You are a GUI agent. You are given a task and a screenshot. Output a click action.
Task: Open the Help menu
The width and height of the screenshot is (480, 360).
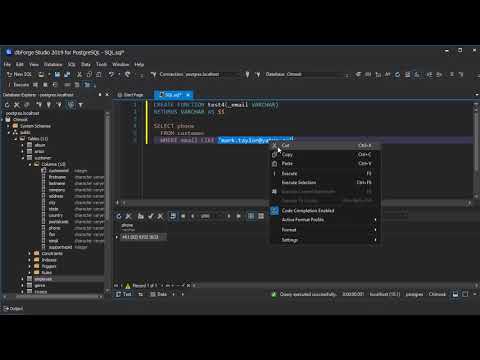[139, 64]
